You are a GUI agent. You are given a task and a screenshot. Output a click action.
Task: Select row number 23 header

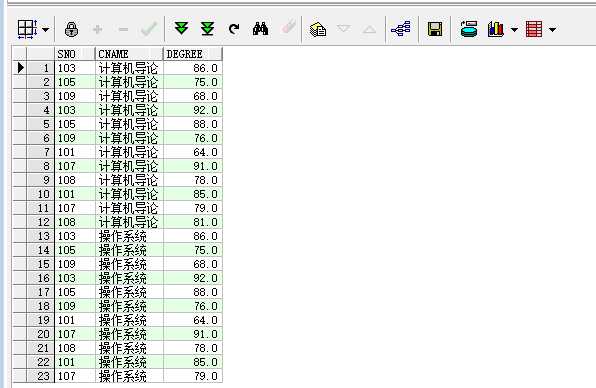click(41, 376)
